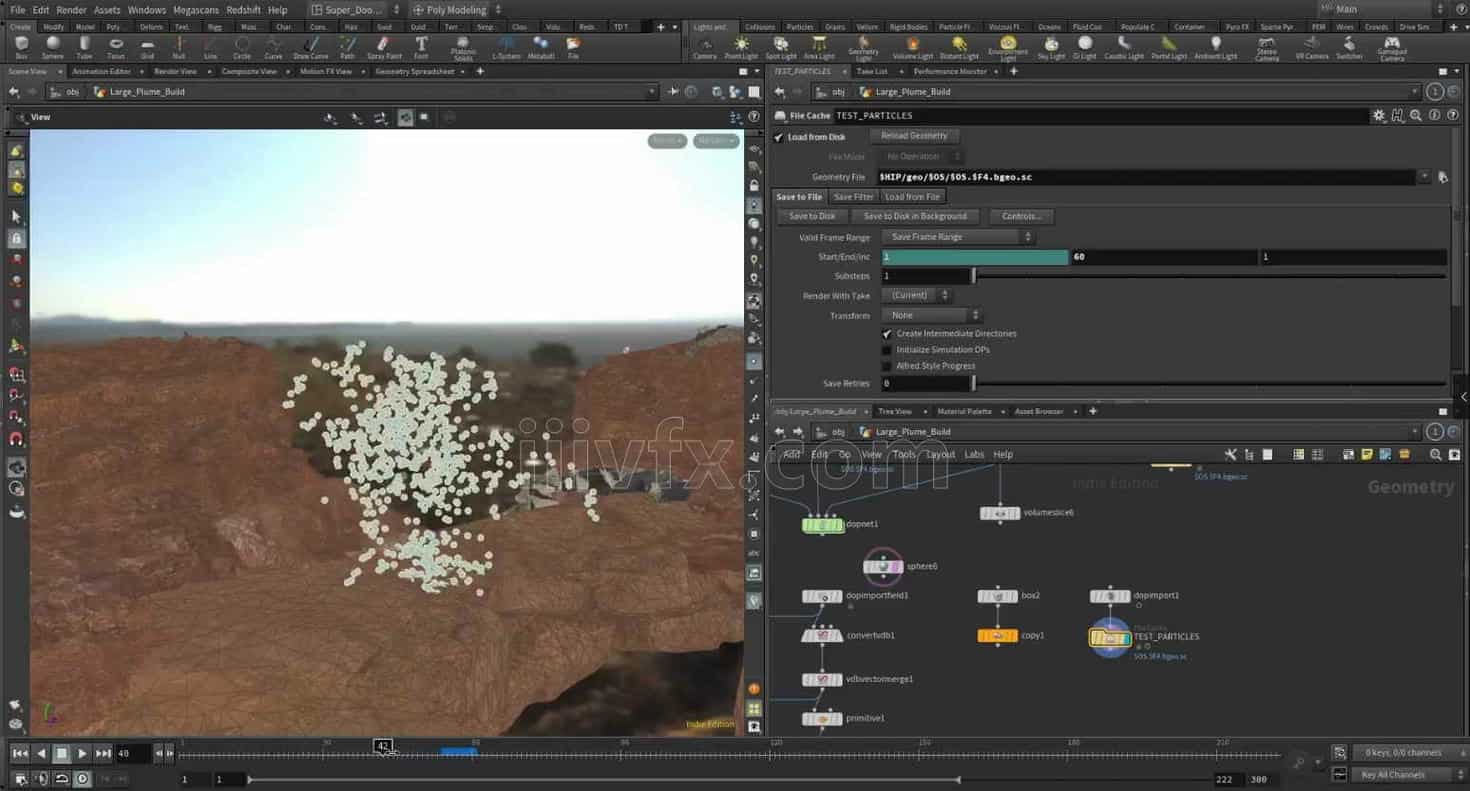Add an Environment Light from the shelf

1007,47
